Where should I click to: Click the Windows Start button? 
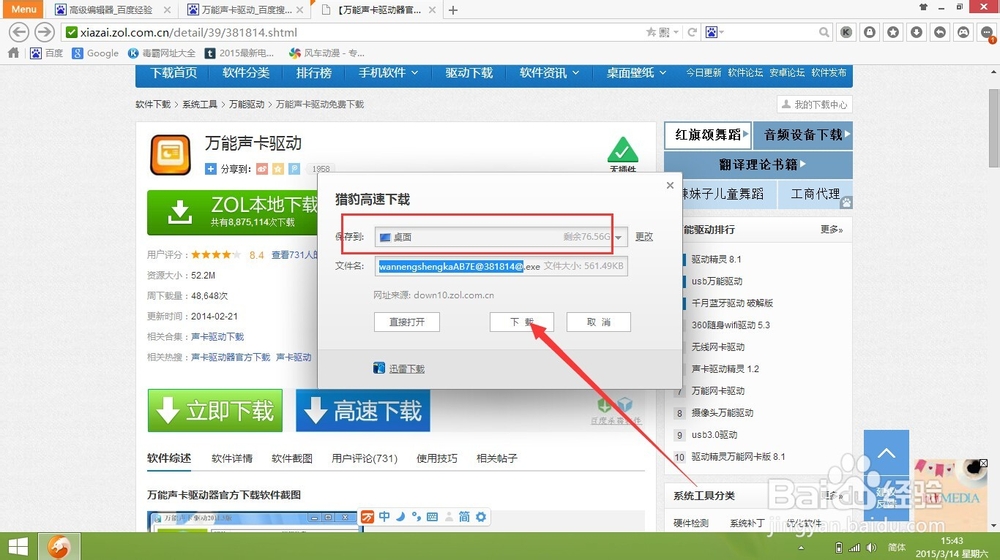[18, 547]
